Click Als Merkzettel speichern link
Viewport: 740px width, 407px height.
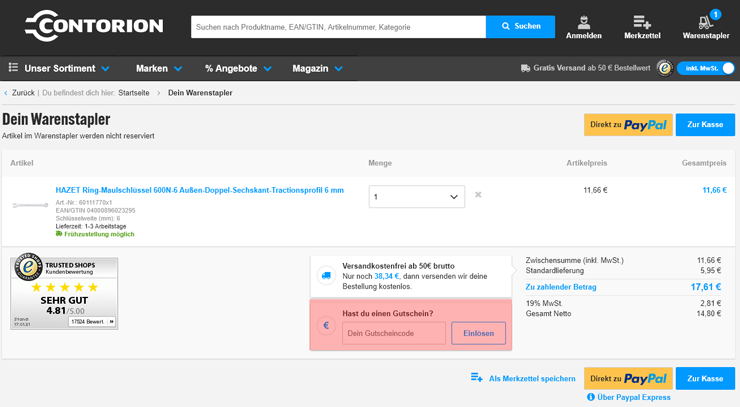(532, 379)
